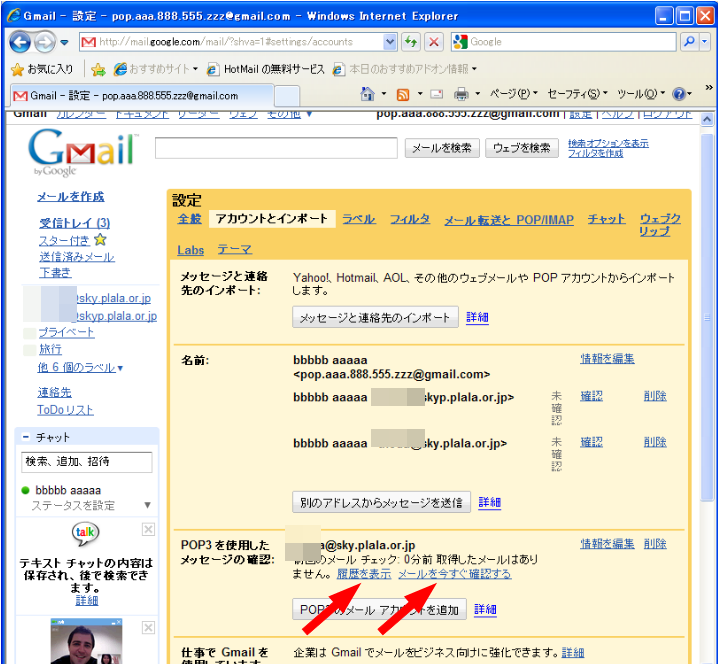Click メールを作成 compose link
This screenshot has width=718, height=664.
[71, 197]
